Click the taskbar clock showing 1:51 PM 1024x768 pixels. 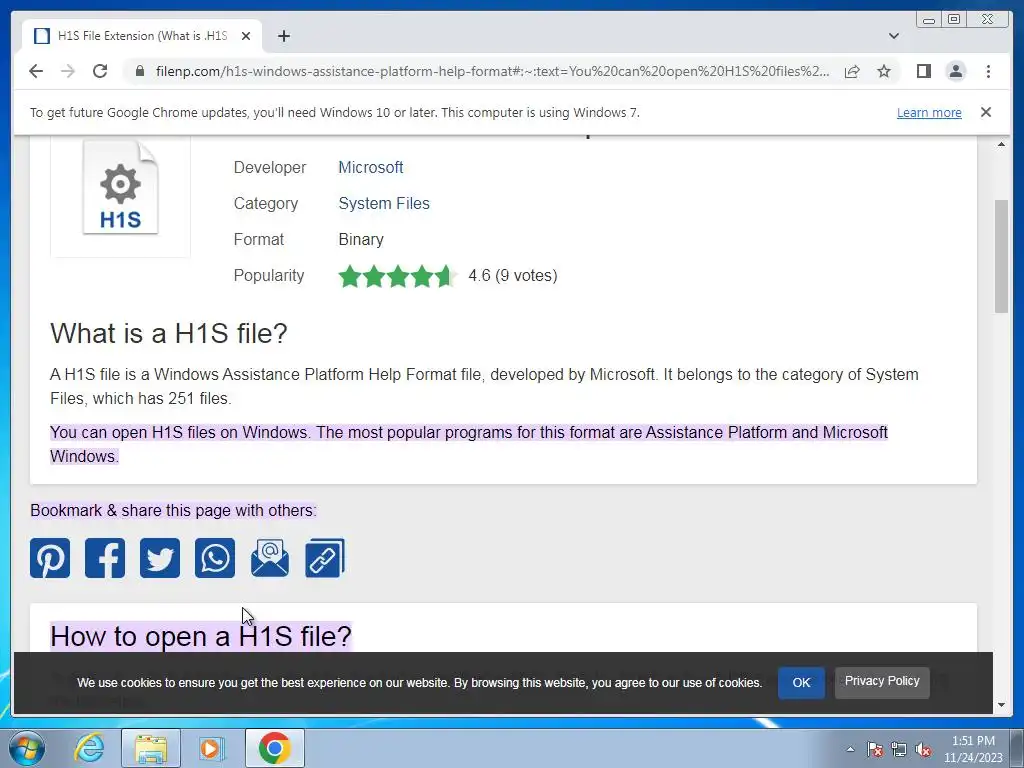pyautogui.click(x=973, y=749)
